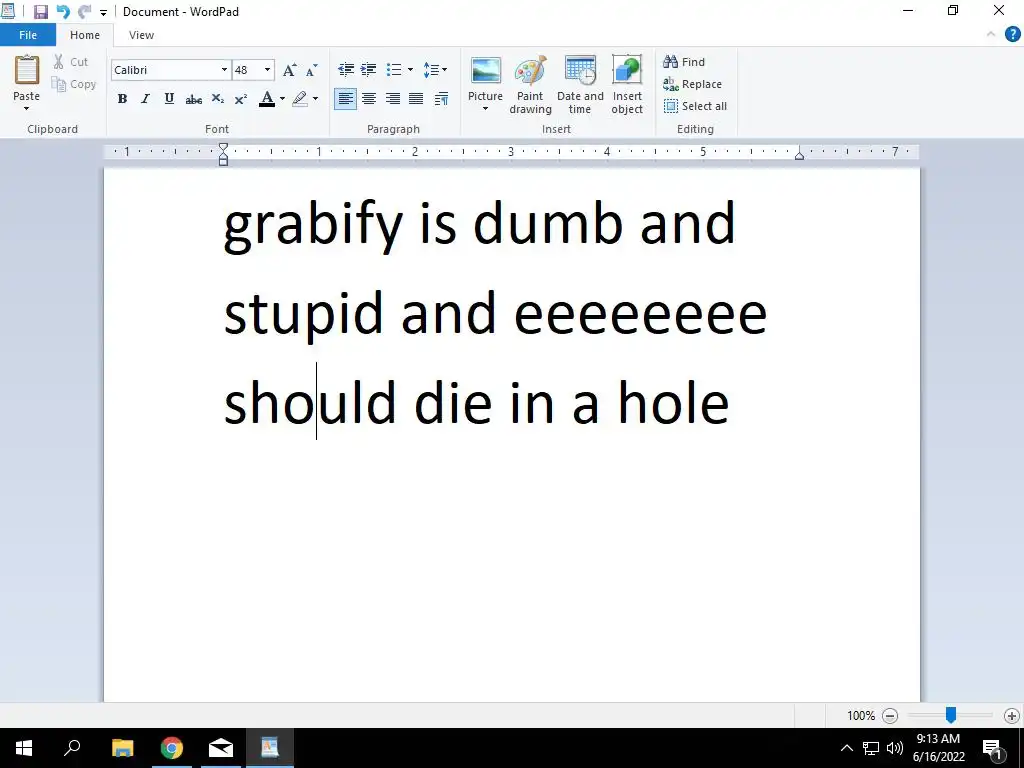The height and width of the screenshot is (768, 1024).
Task: Open the text color palette arrow
Action: pos(282,99)
